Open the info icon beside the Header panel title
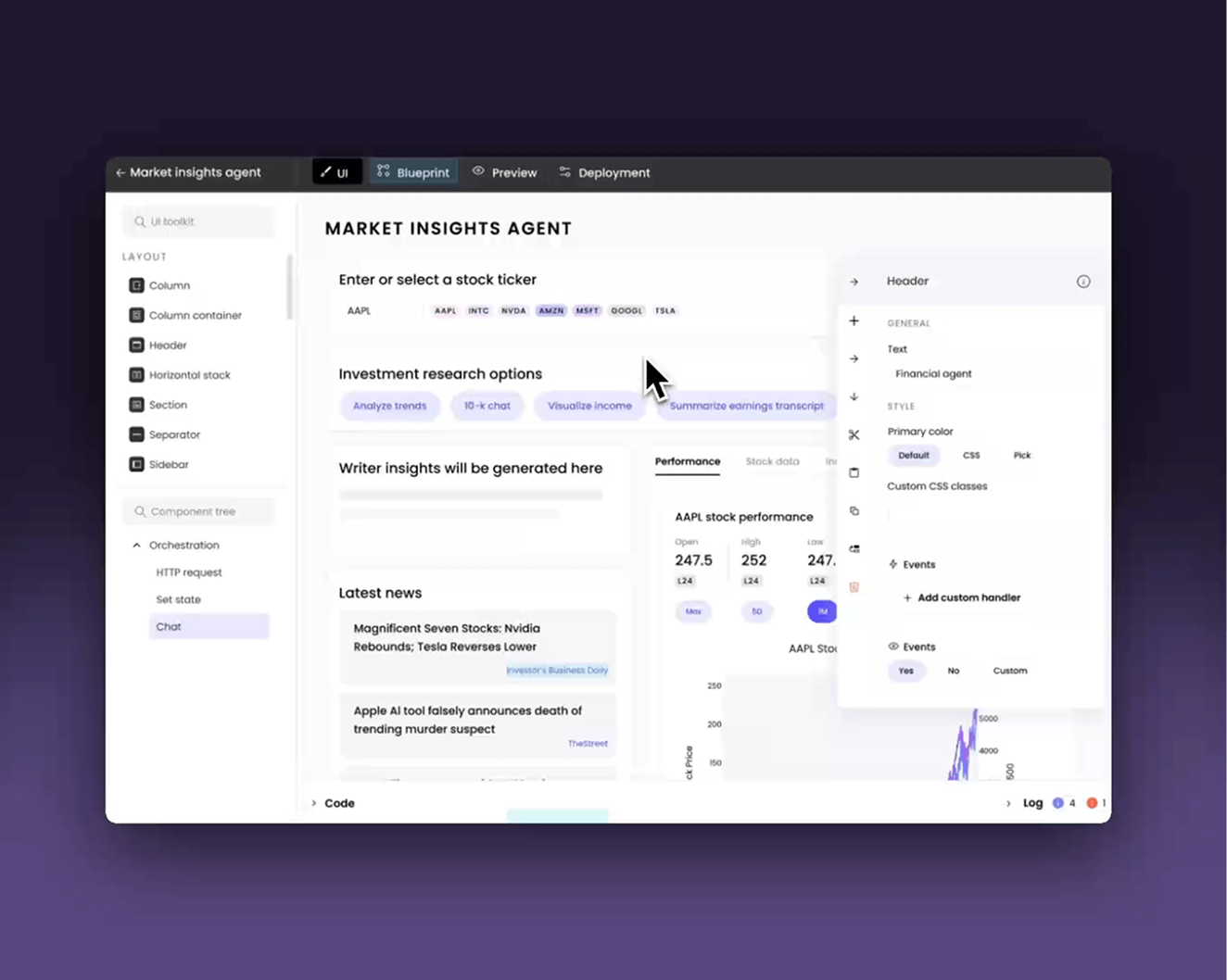This screenshot has height=980, width=1227. point(1083,281)
